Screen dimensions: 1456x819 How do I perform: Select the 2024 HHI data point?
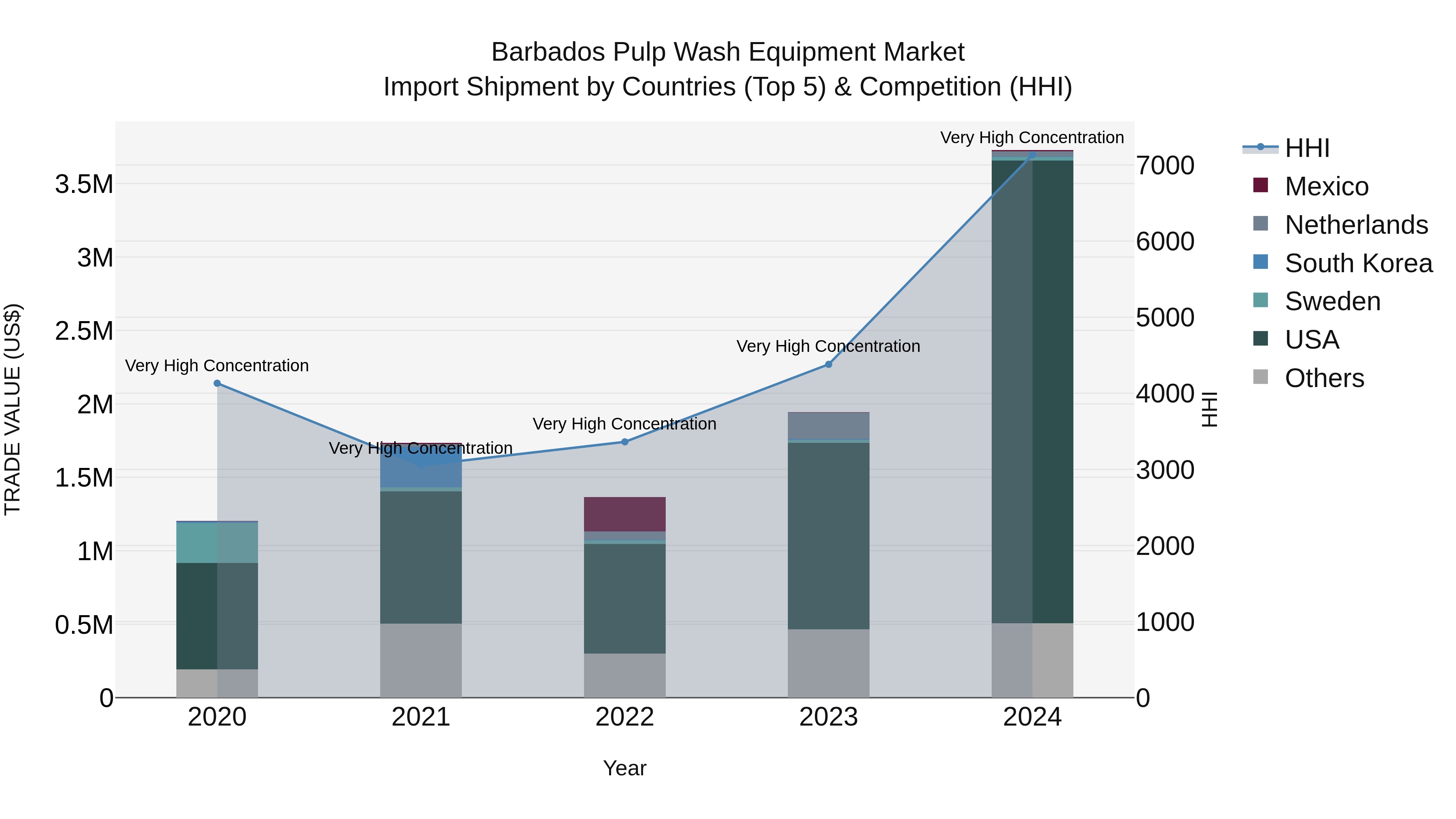tap(1033, 154)
